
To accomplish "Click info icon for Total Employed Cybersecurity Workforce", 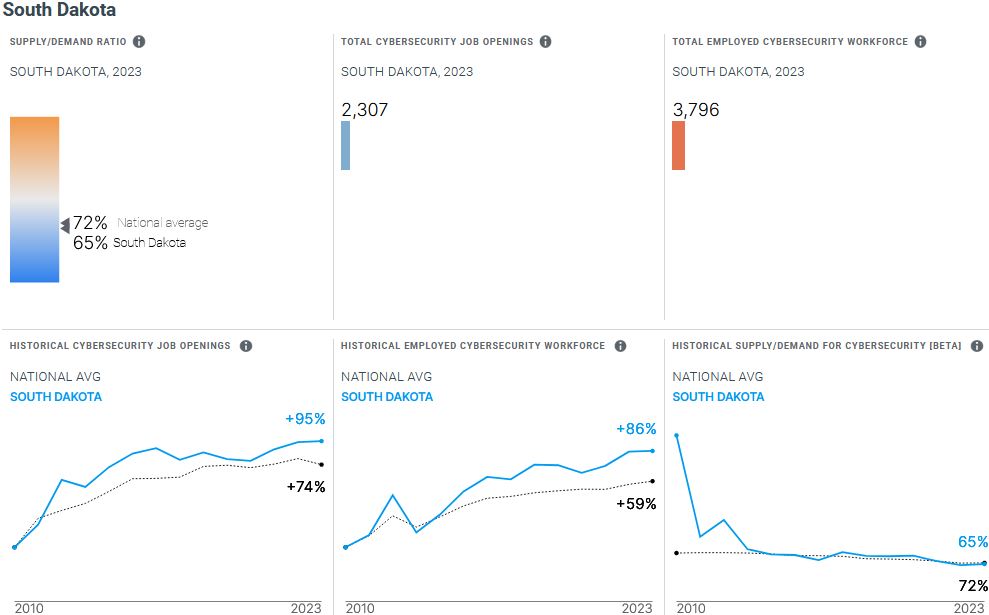I will (920, 42).
